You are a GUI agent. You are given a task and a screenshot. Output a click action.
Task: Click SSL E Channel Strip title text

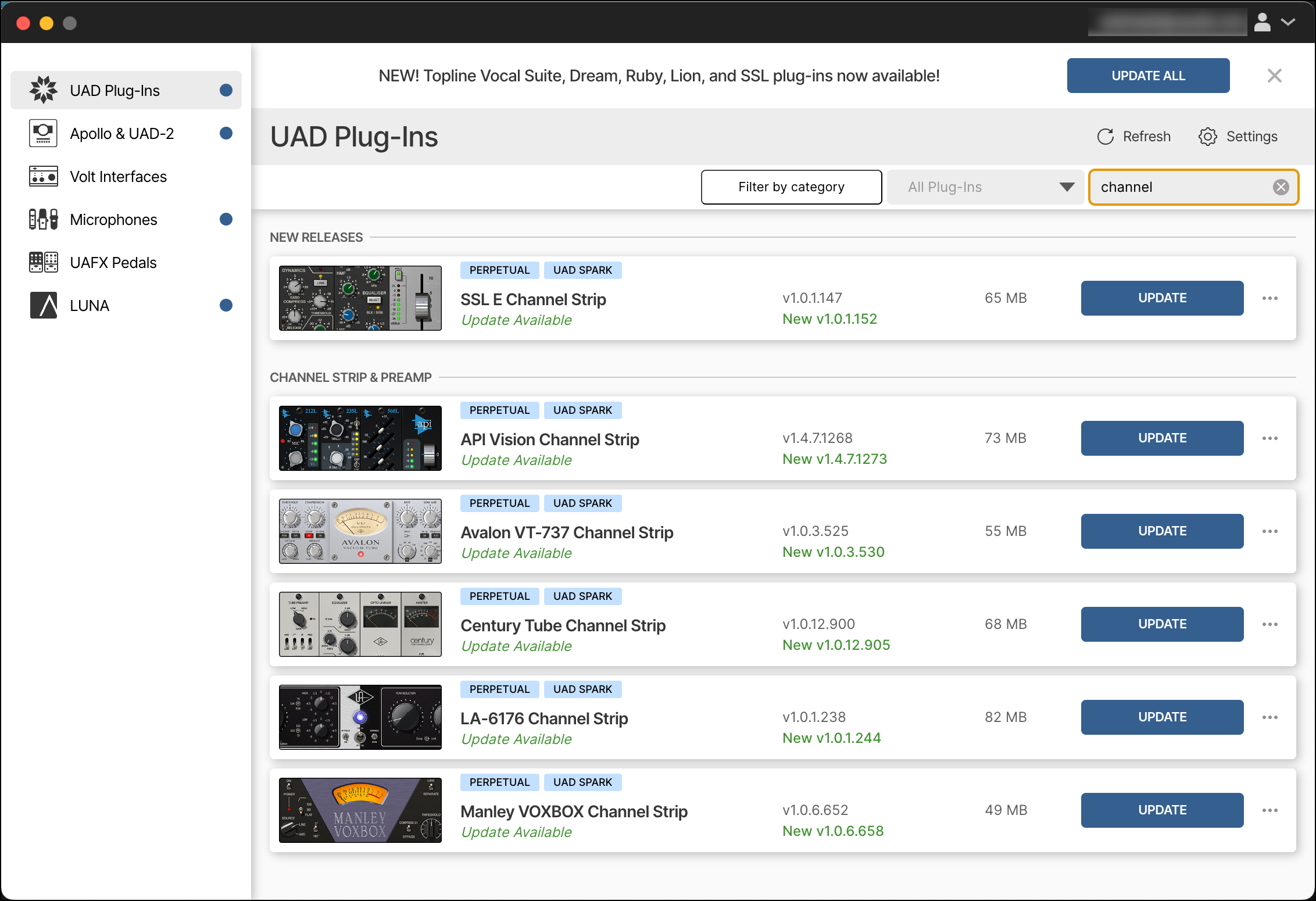533,299
